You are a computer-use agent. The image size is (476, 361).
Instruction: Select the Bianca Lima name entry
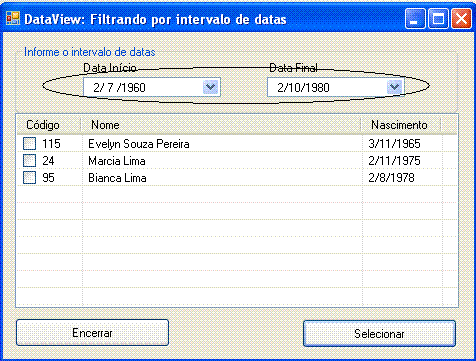117,178
